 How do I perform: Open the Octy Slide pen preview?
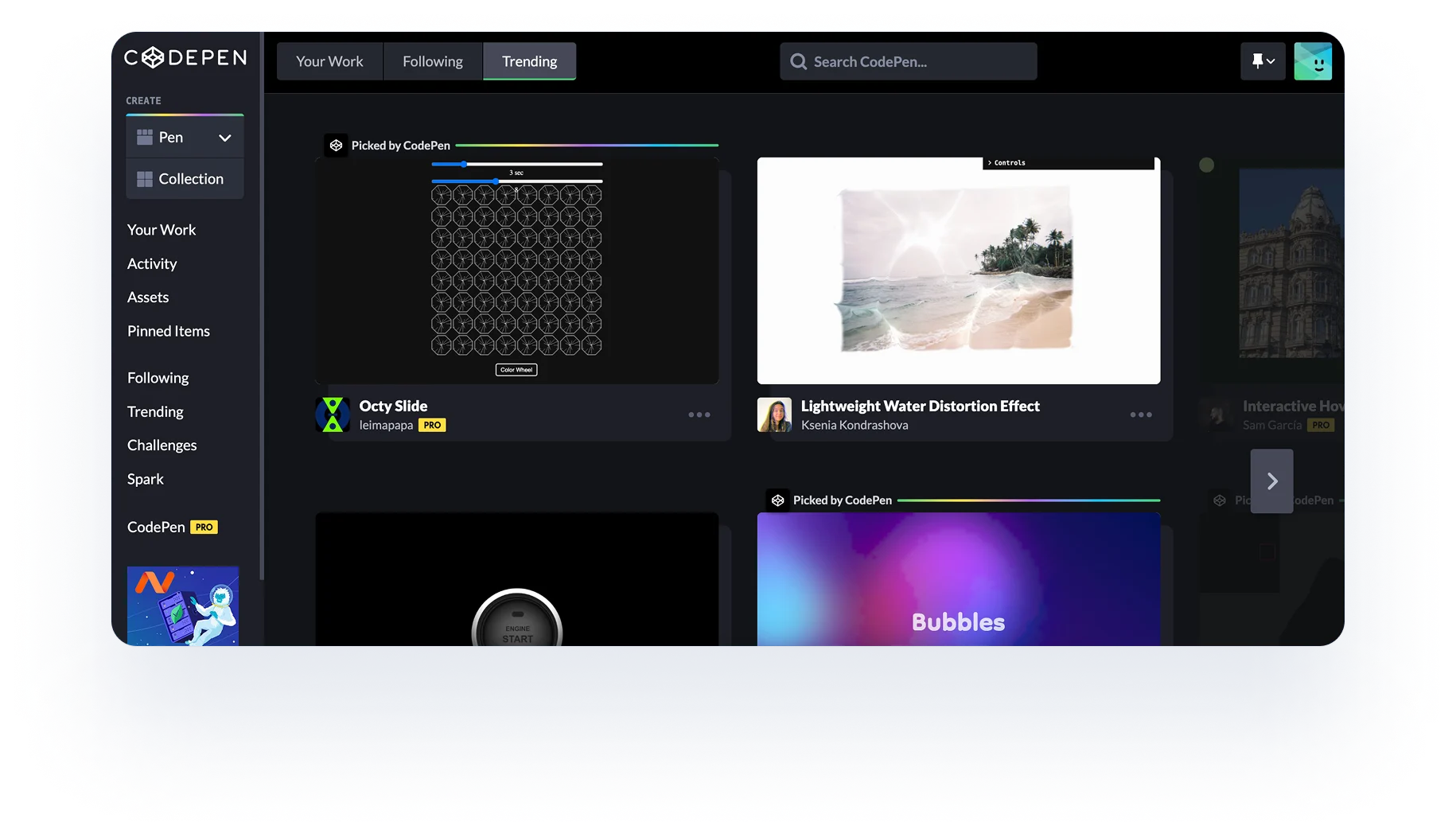coord(517,271)
